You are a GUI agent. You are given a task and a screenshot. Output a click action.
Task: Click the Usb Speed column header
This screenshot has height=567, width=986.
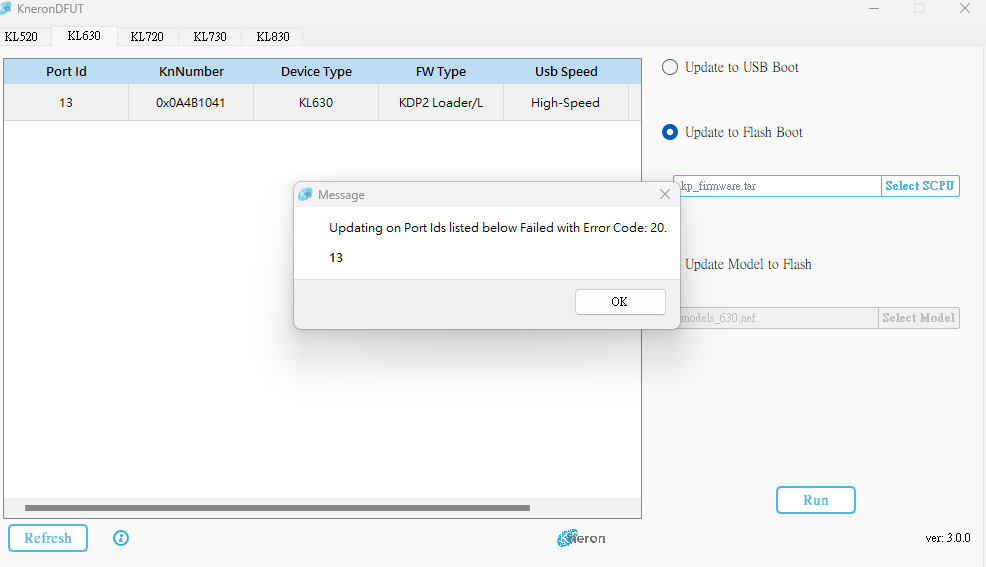tap(566, 72)
